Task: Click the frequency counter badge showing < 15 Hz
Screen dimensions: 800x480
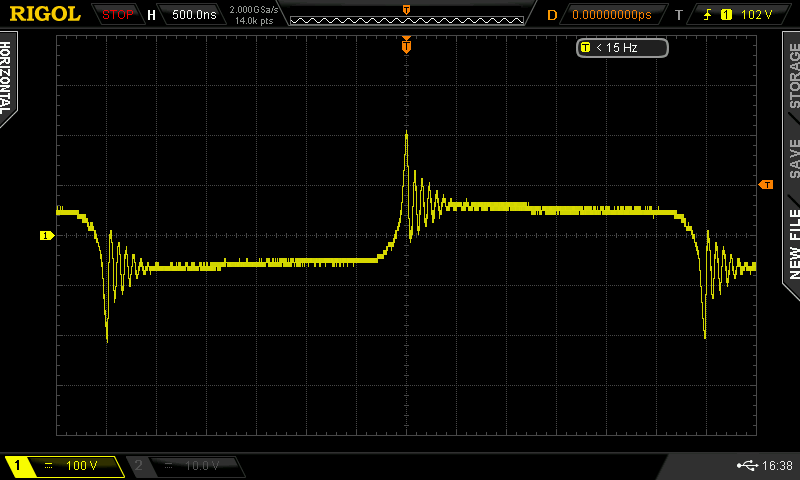Action: (x=620, y=48)
